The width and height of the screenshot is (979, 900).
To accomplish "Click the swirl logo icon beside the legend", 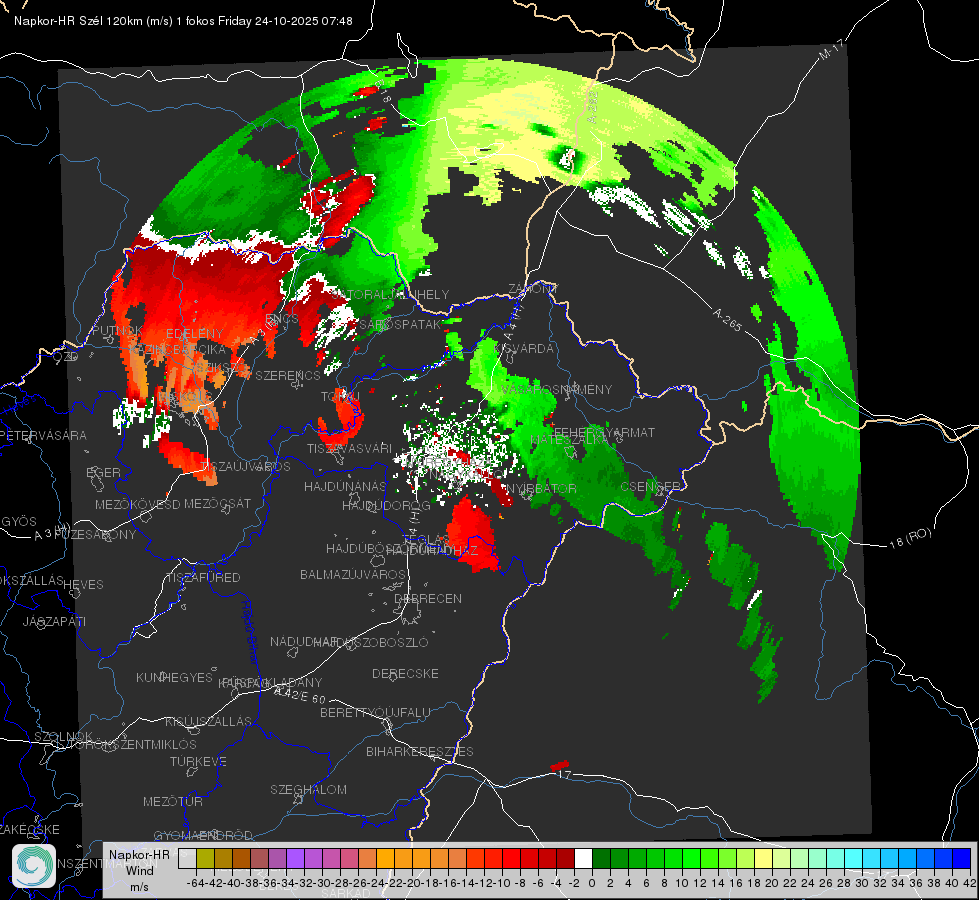I will click(x=34, y=866).
